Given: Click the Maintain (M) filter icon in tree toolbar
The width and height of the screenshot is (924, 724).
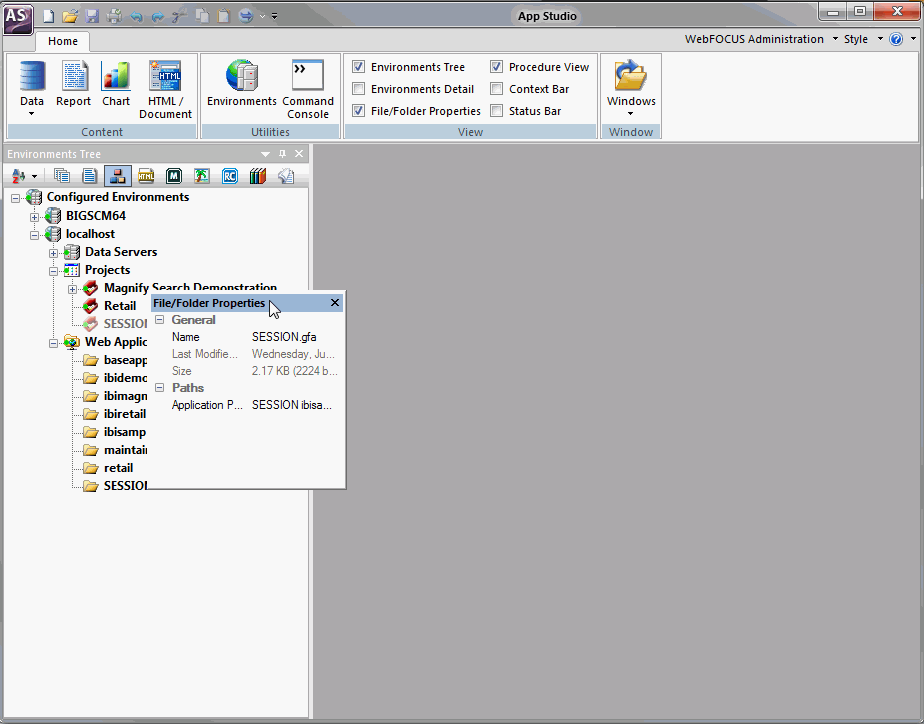Looking at the screenshot, I should [x=174, y=176].
